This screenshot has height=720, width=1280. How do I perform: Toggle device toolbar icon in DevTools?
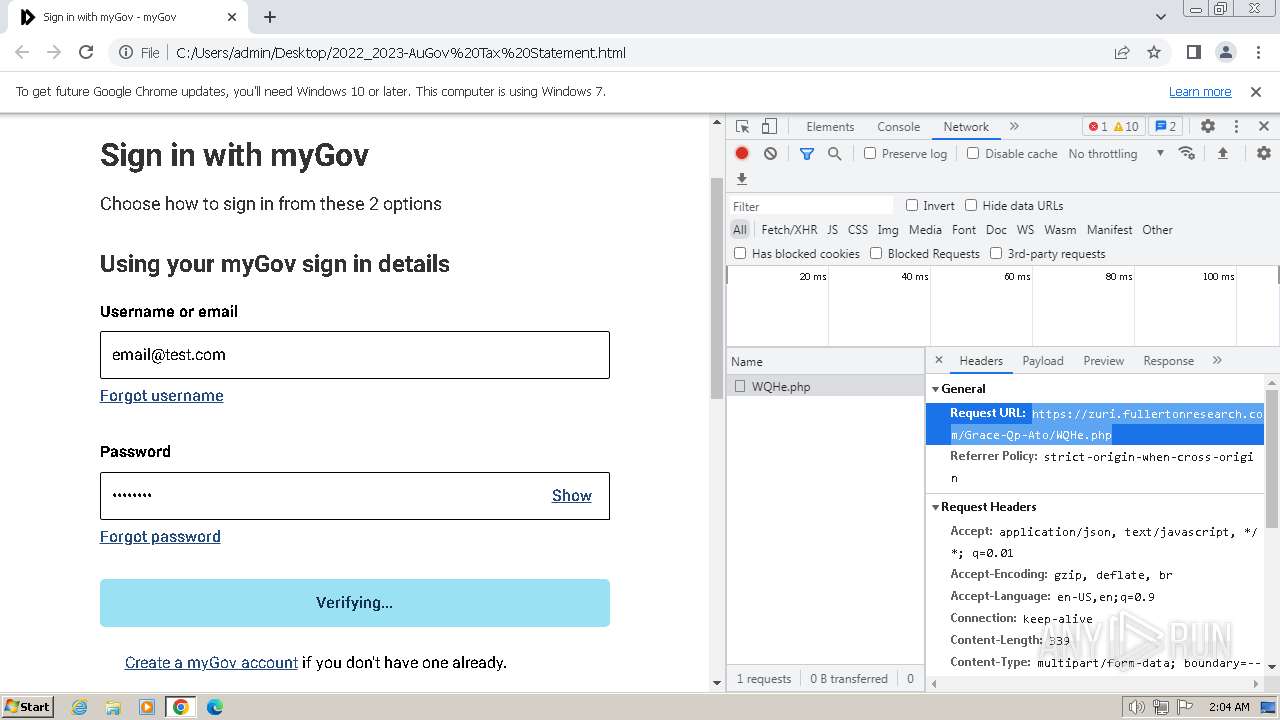pos(769,127)
